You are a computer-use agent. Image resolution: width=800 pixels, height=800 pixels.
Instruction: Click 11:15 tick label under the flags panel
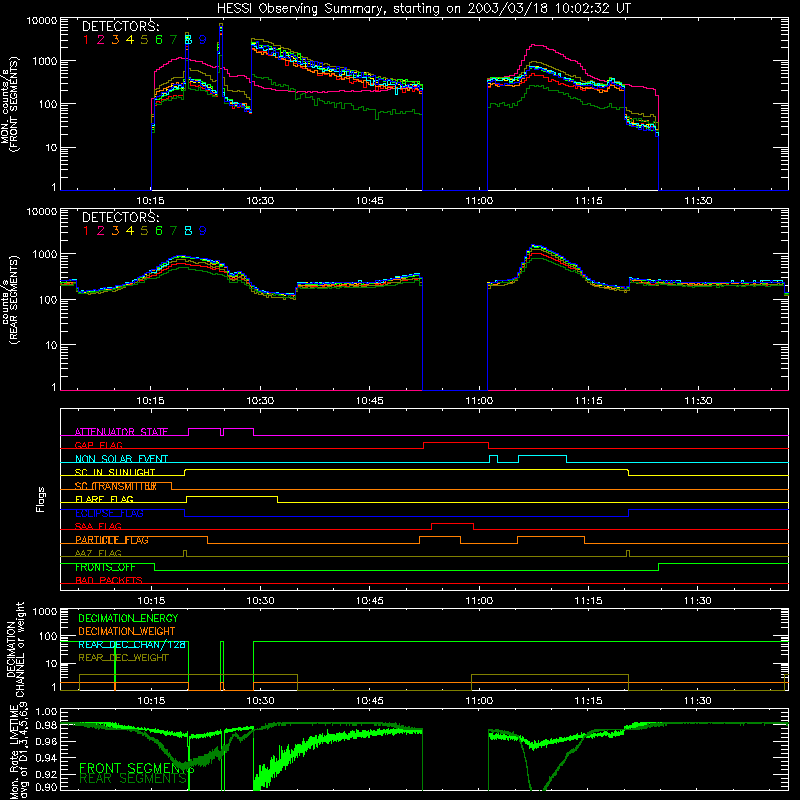pos(588,601)
